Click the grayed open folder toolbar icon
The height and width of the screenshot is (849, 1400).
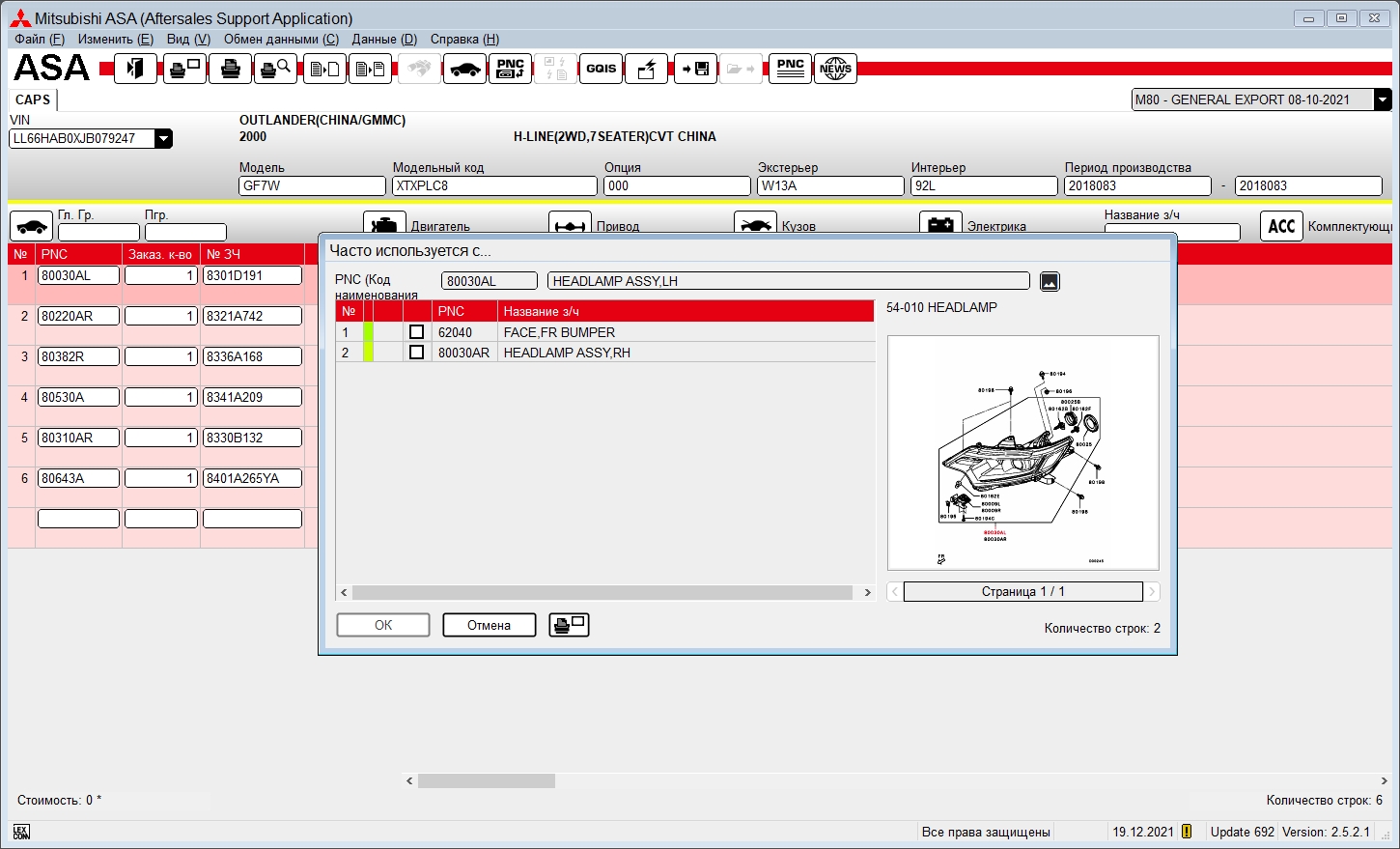[741, 69]
